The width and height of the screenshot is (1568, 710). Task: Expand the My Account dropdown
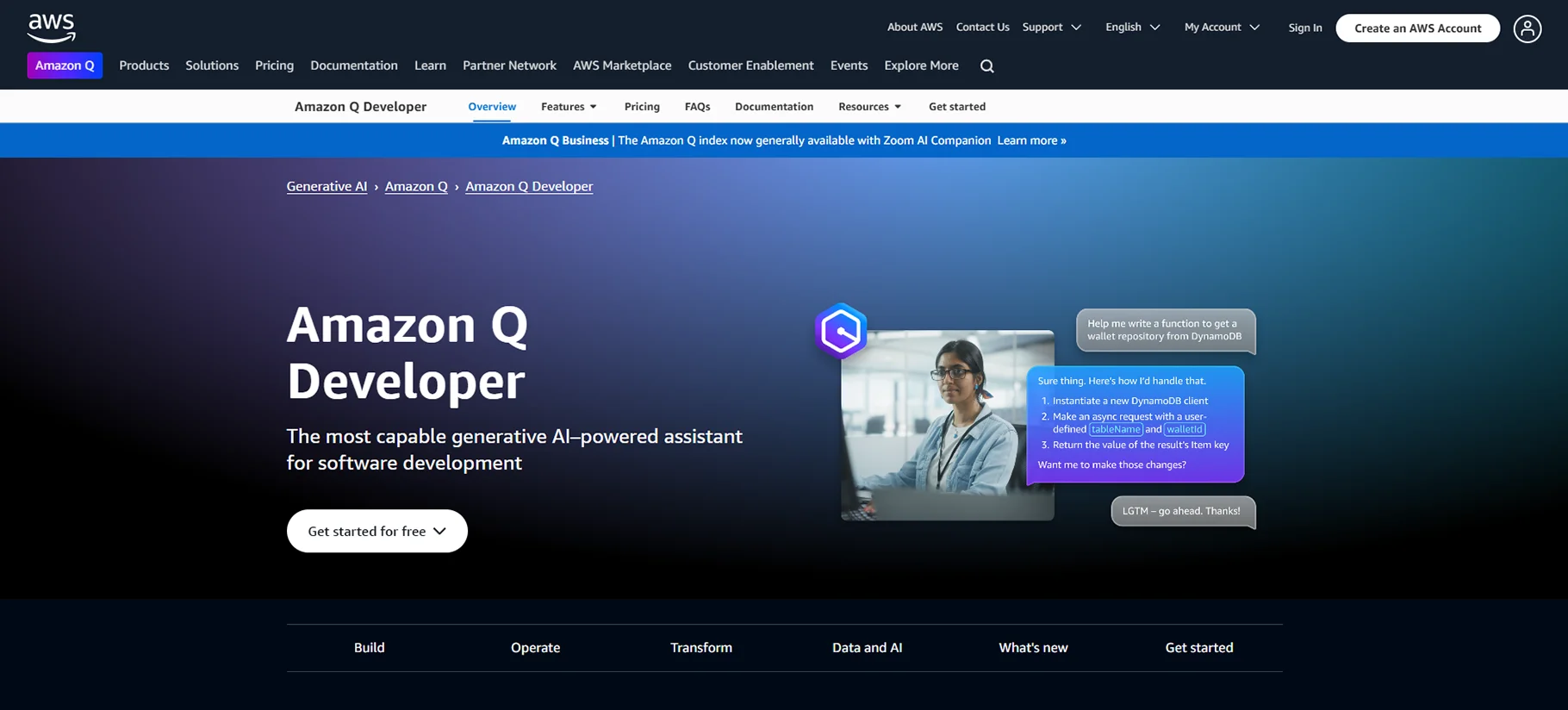[x=1222, y=28]
